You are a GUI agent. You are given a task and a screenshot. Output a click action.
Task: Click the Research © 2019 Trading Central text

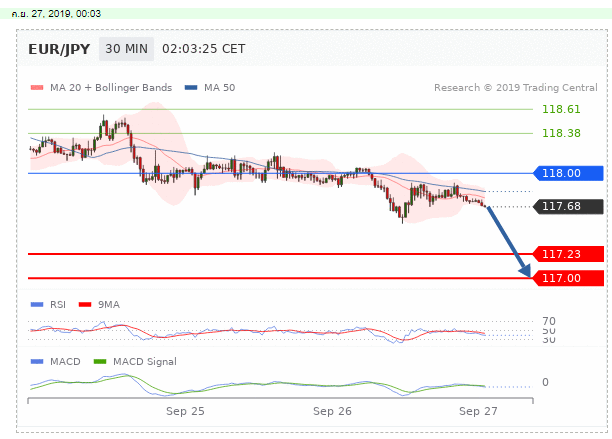pos(516,88)
